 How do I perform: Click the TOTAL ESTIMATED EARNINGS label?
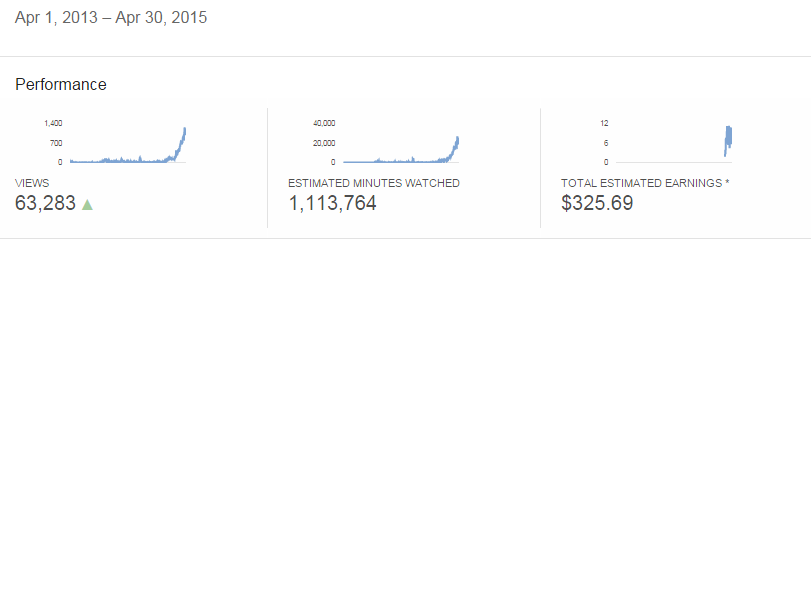pos(645,184)
